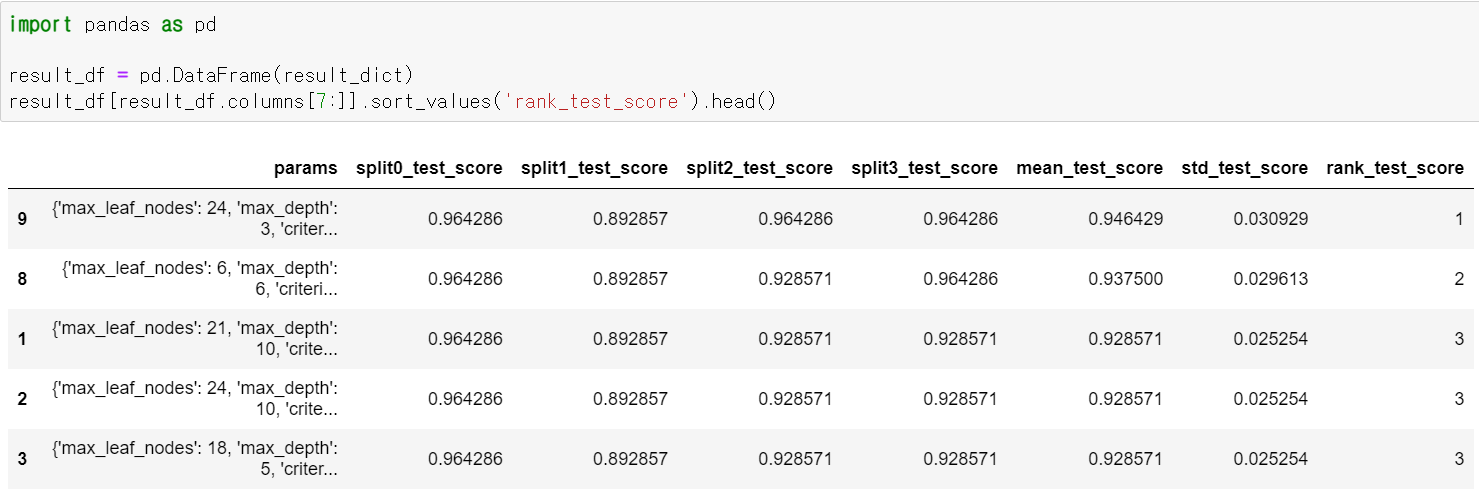Click params cell with max_leaf_nodes 18
This screenshot has height=493, width=1479.
click(194, 458)
